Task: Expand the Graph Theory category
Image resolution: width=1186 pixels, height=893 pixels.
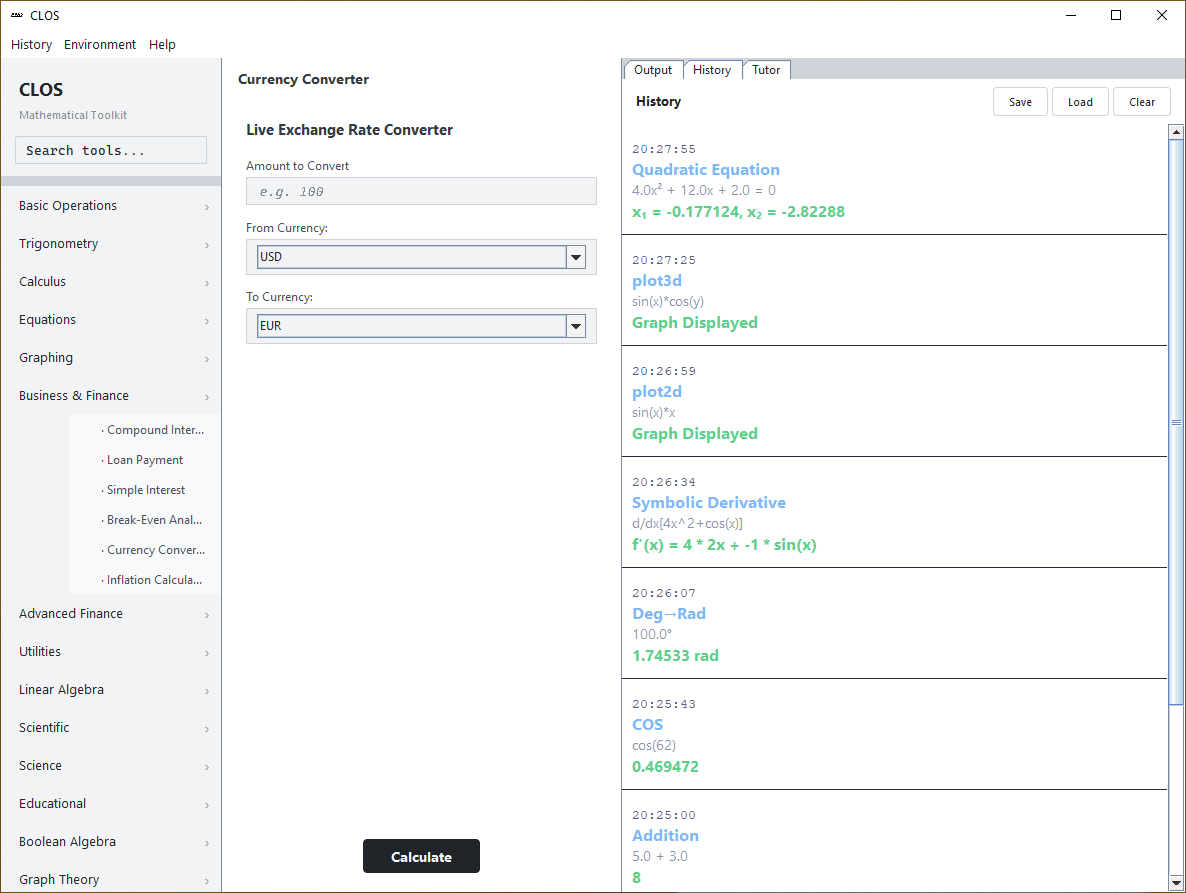Action: pyautogui.click(x=111, y=879)
